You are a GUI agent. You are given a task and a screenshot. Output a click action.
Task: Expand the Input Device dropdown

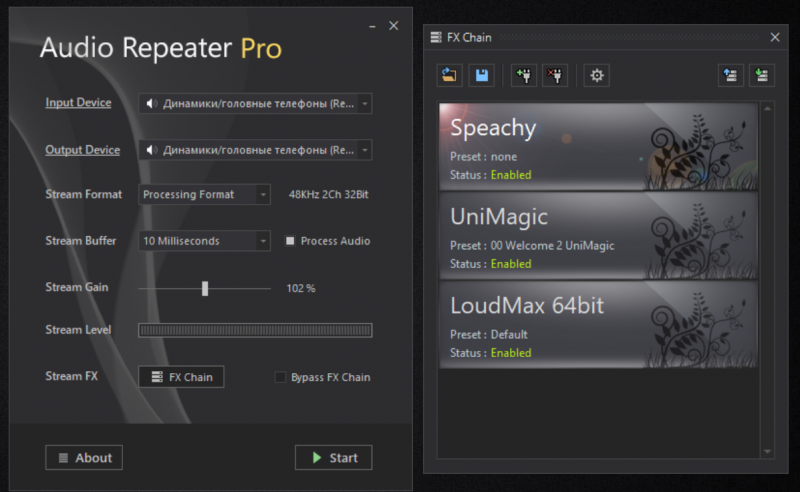(255, 104)
